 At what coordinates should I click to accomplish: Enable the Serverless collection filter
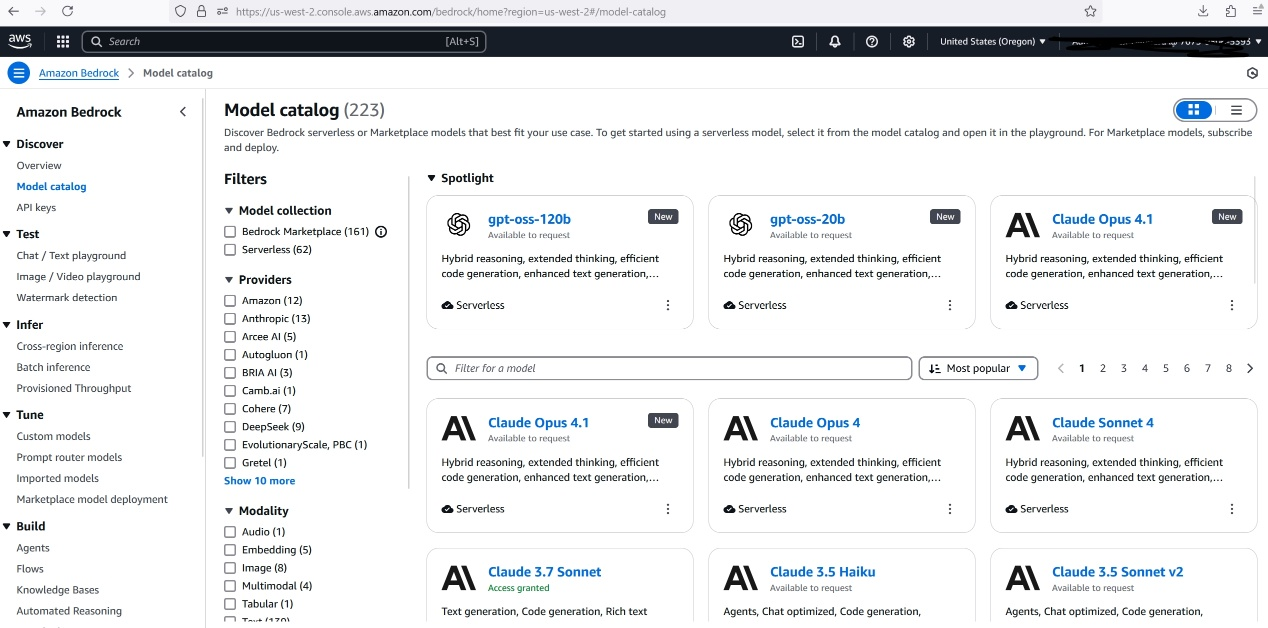[x=230, y=250]
